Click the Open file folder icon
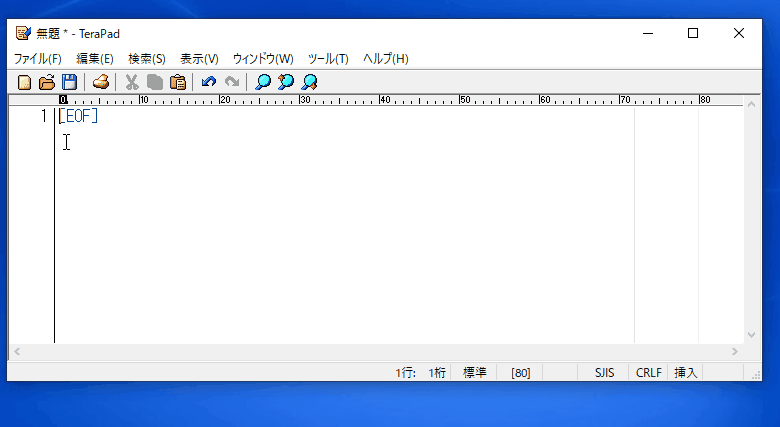The width and height of the screenshot is (780, 427). tap(47, 82)
